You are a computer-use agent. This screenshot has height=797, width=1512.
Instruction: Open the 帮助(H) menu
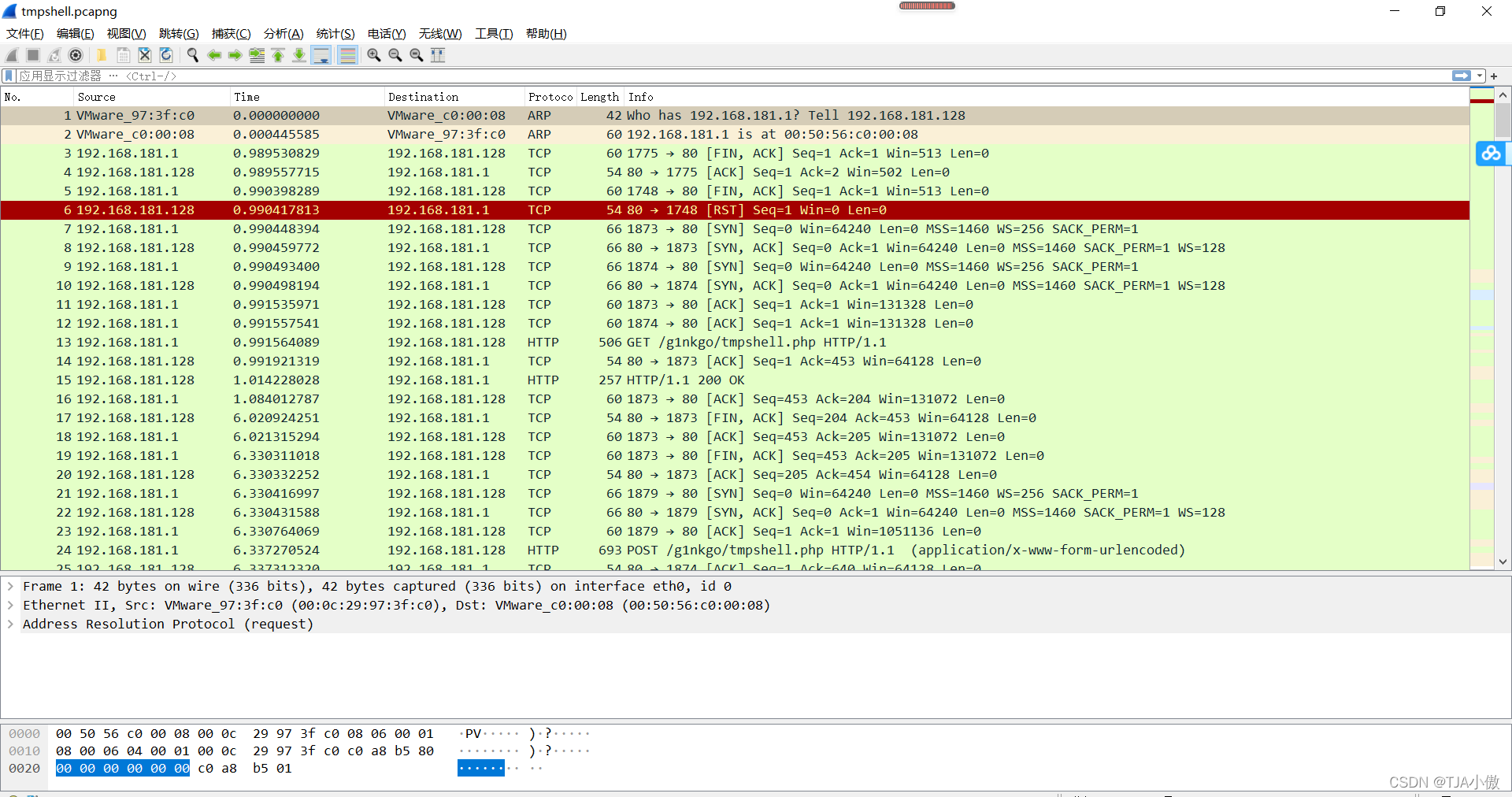point(547,34)
